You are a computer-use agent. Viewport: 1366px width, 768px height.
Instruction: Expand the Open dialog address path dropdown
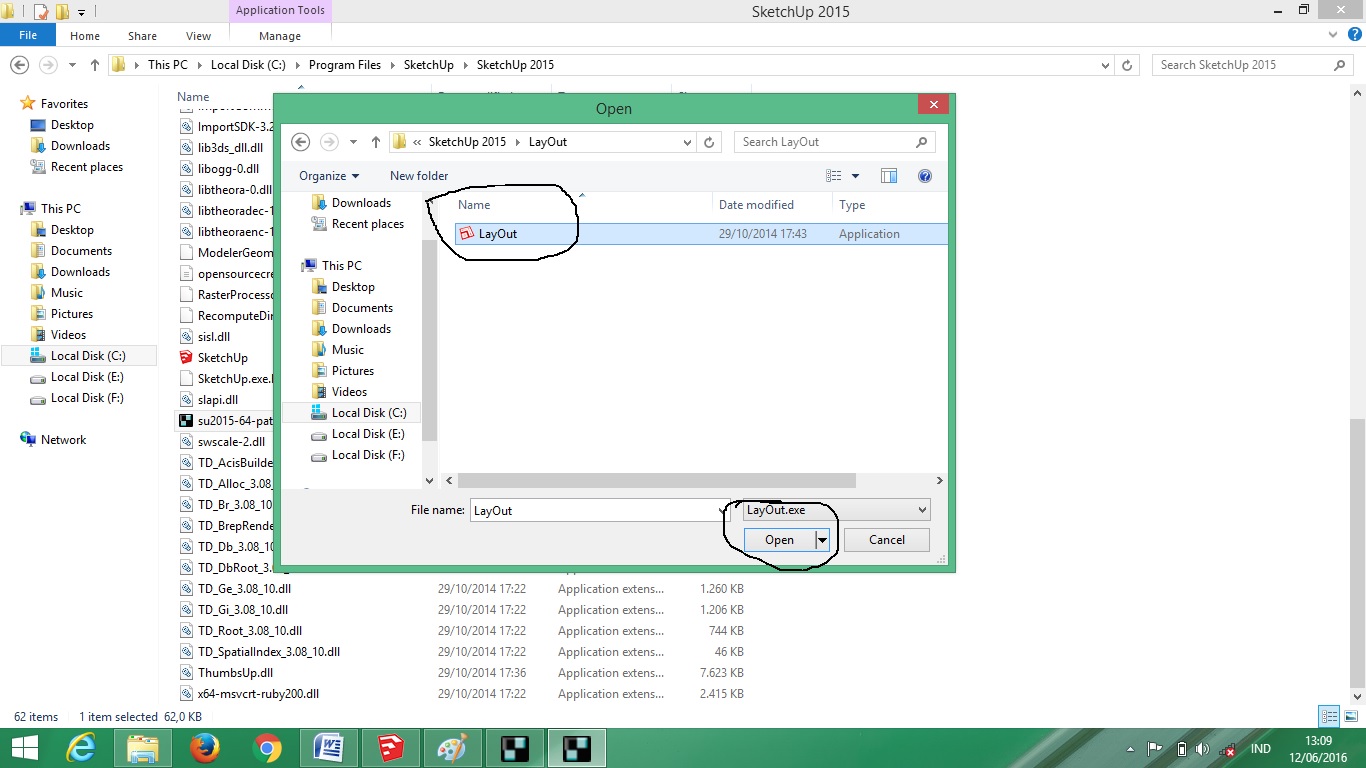[x=687, y=142]
